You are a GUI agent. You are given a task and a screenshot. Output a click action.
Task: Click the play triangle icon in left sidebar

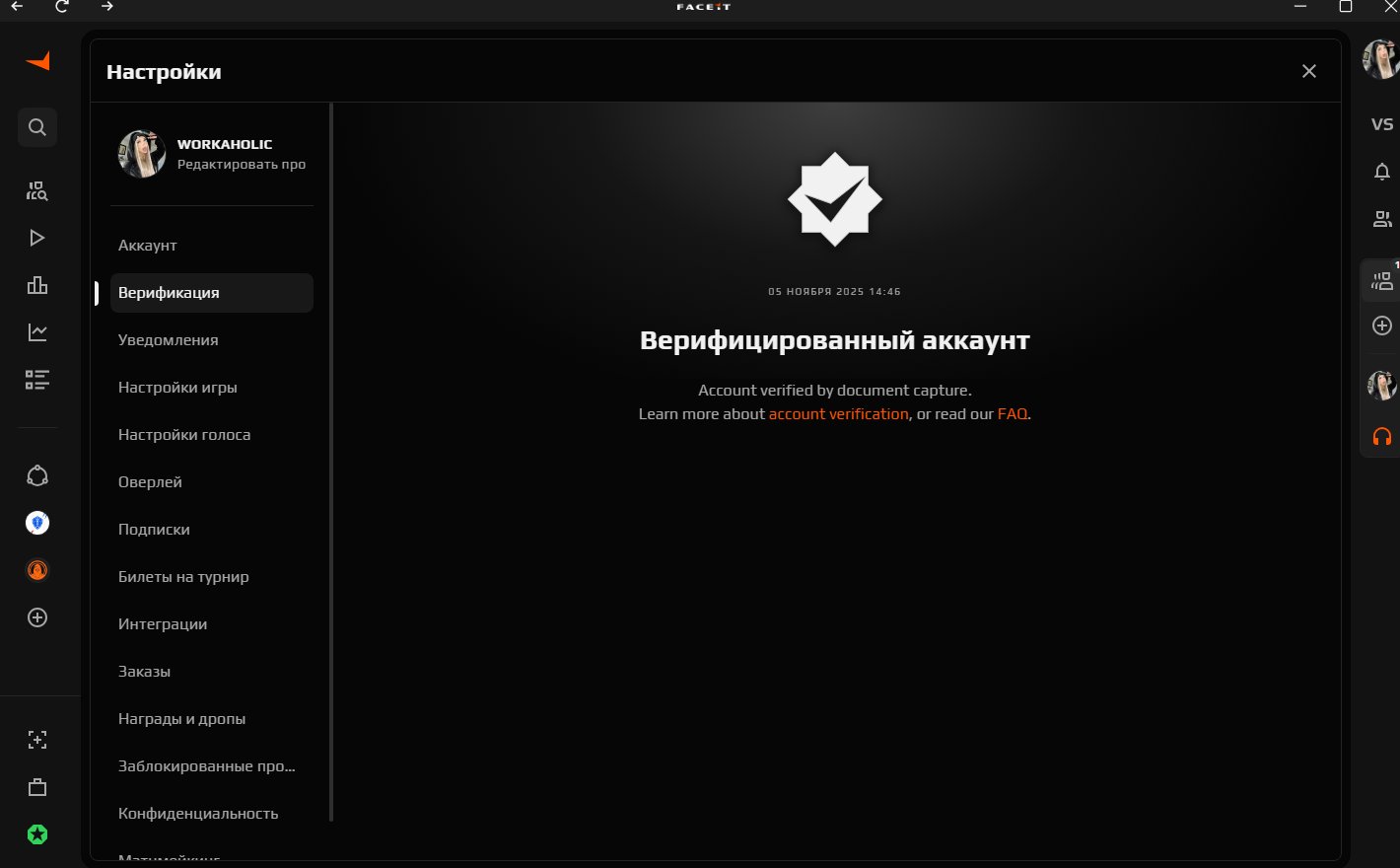point(37,238)
